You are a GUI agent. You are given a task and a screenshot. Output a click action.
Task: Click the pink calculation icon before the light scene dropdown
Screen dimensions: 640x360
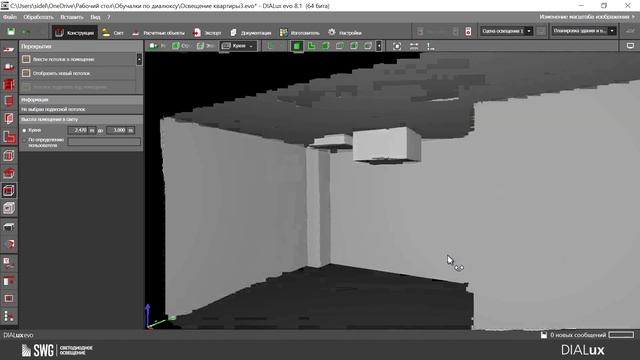[x=468, y=31]
